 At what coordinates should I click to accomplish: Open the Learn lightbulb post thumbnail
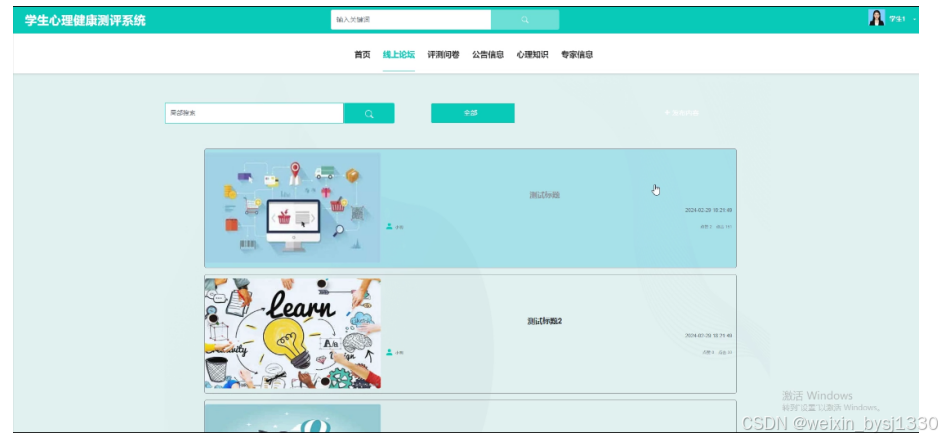(x=293, y=333)
